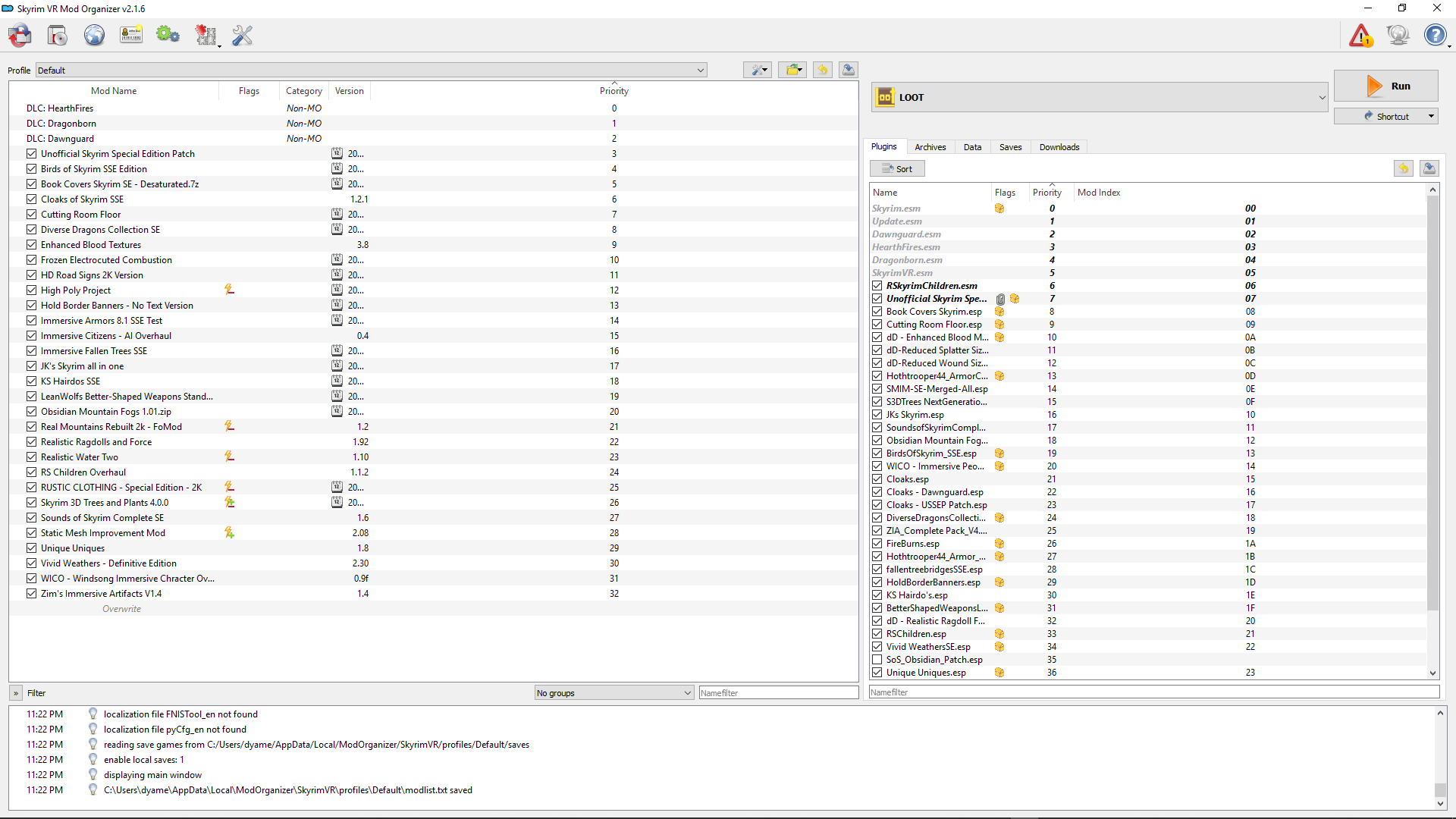Open the Shortcut dropdown arrow

[x=1431, y=116]
